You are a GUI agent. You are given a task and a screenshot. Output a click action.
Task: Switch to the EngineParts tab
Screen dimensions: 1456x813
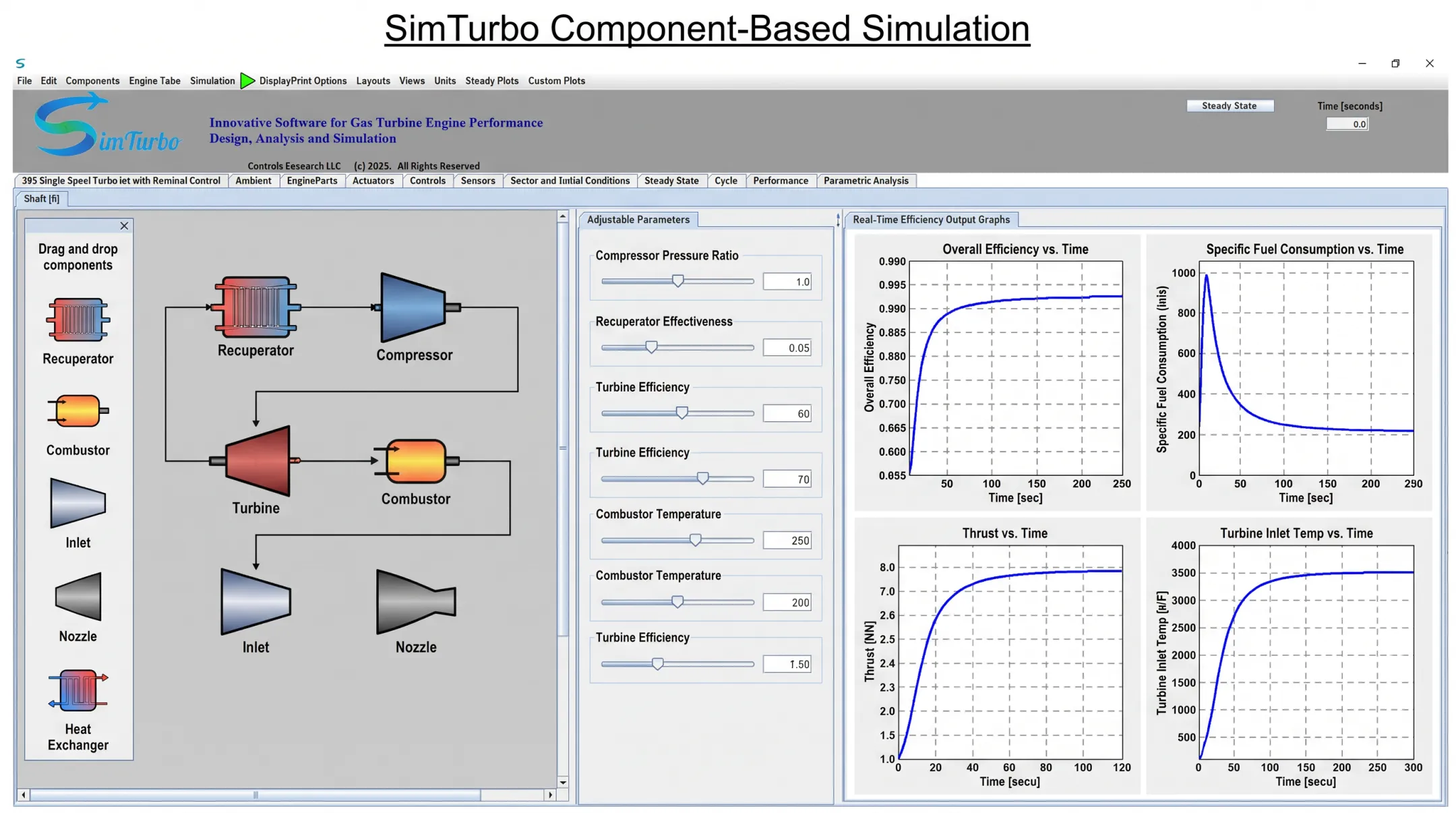click(x=312, y=181)
